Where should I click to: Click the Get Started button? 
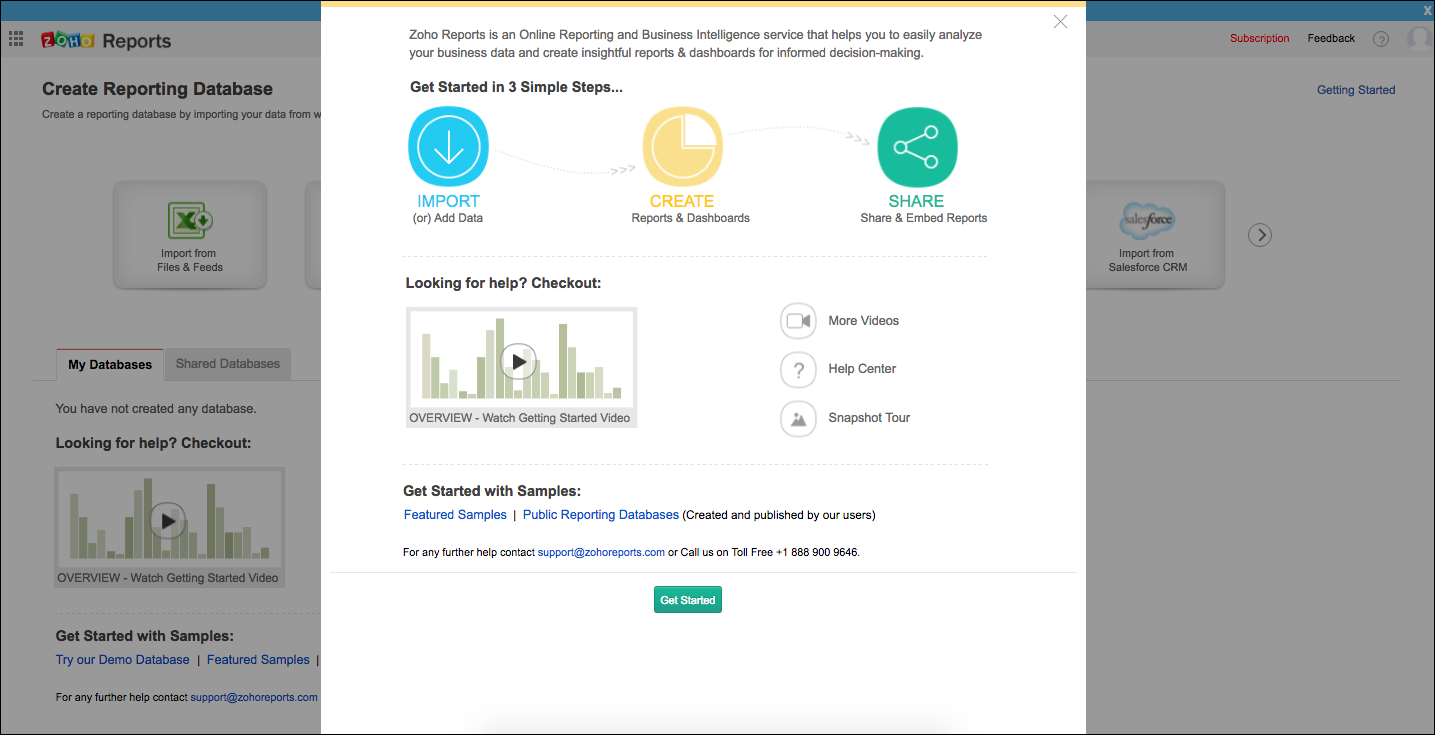[x=688, y=600]
